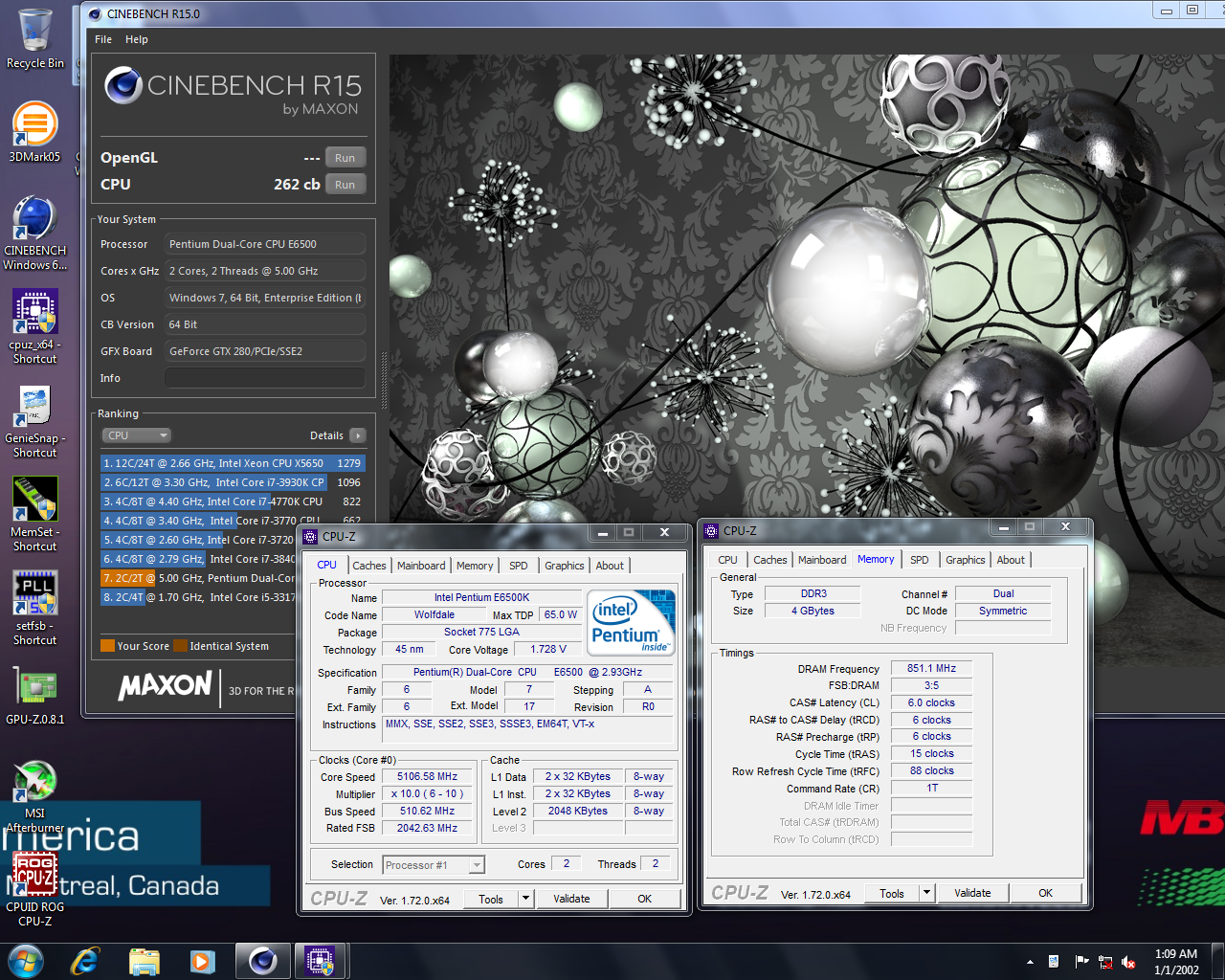Click the Cinebench R15 logo icon
The image size is (1225, 980).
123,85
